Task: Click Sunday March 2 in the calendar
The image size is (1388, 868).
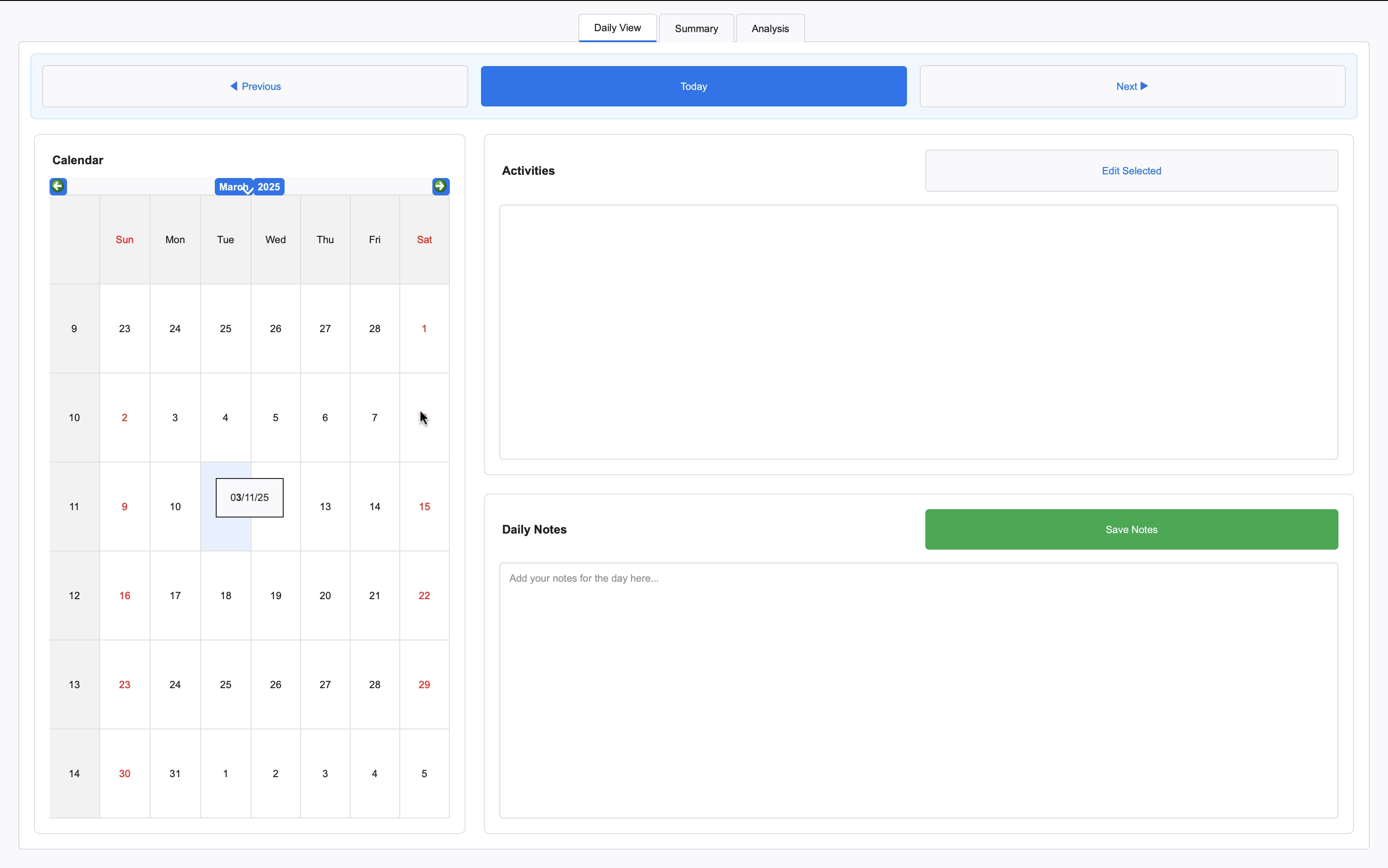Action: pyautogui.click(x=124, y=417)
